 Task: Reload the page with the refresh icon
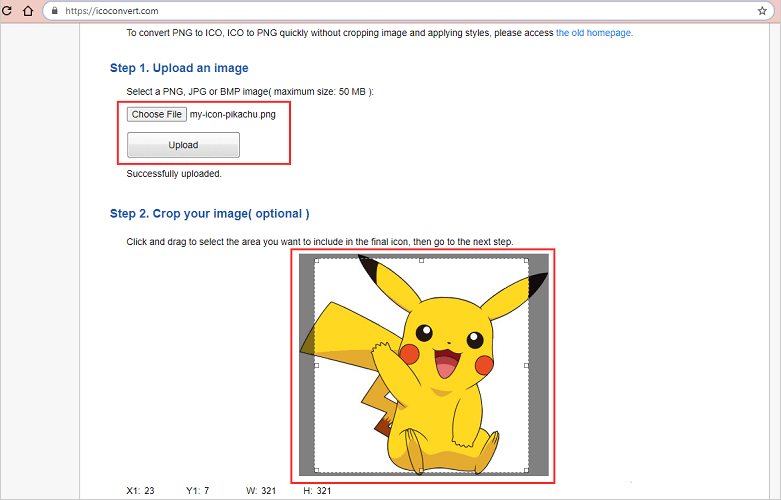tap(6, 10)
